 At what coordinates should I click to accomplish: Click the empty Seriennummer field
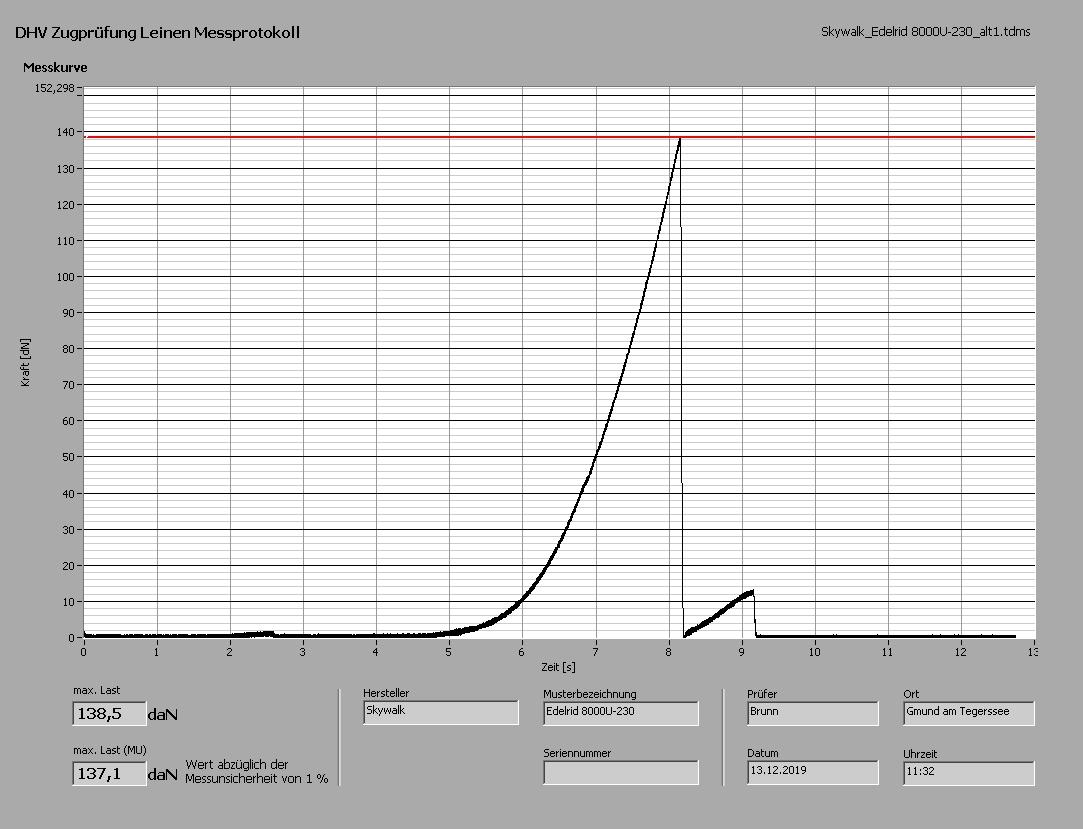[x=621, y=772]
